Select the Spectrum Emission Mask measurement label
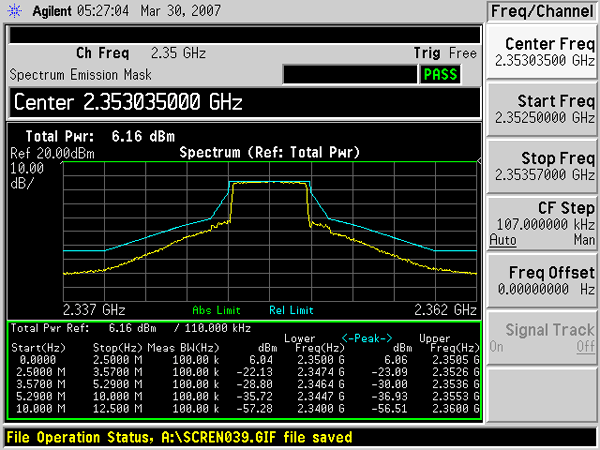This screenshot has height=450, width=600. coord(73,74)
